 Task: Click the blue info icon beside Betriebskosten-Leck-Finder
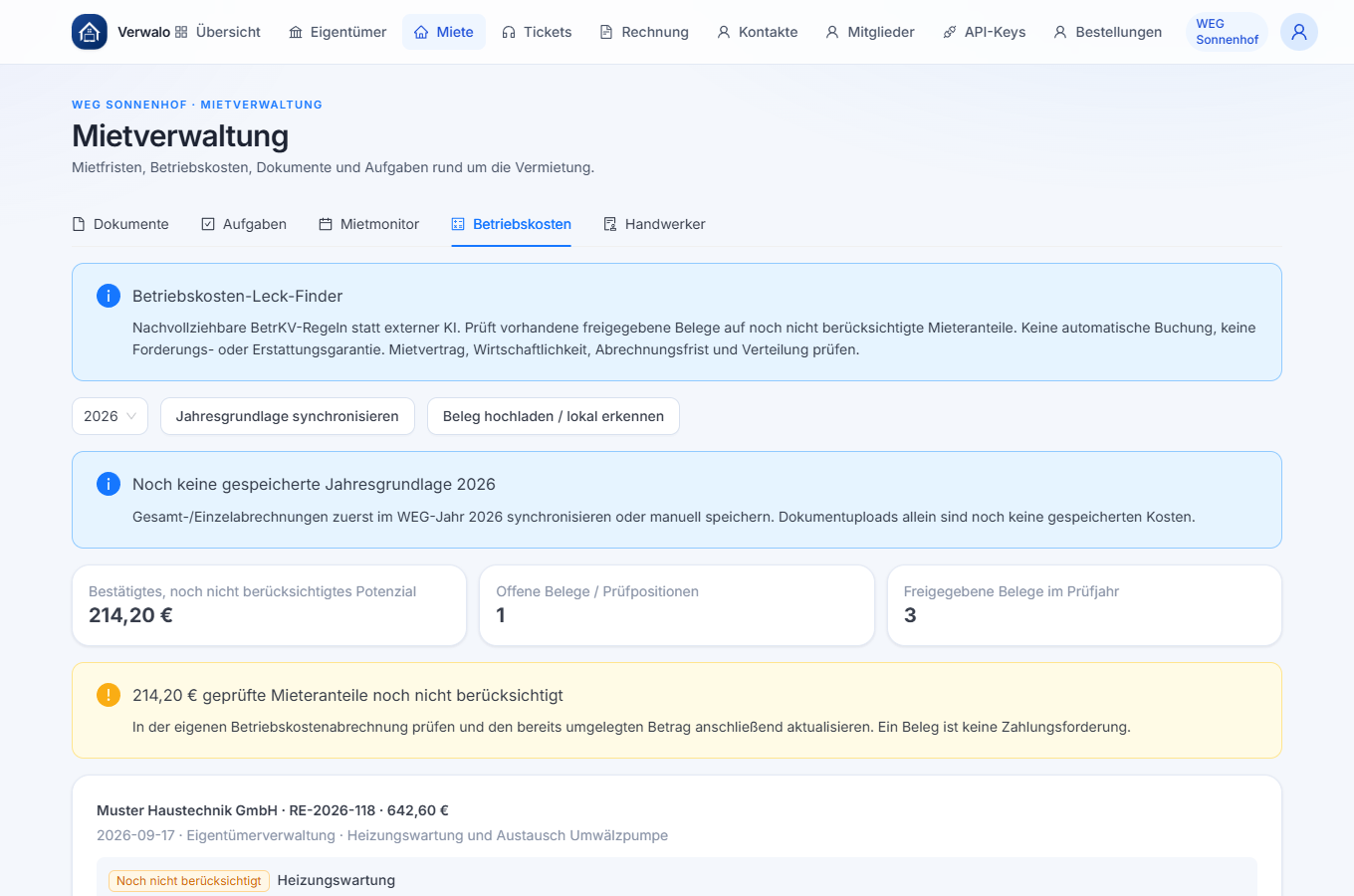(109, 296)
